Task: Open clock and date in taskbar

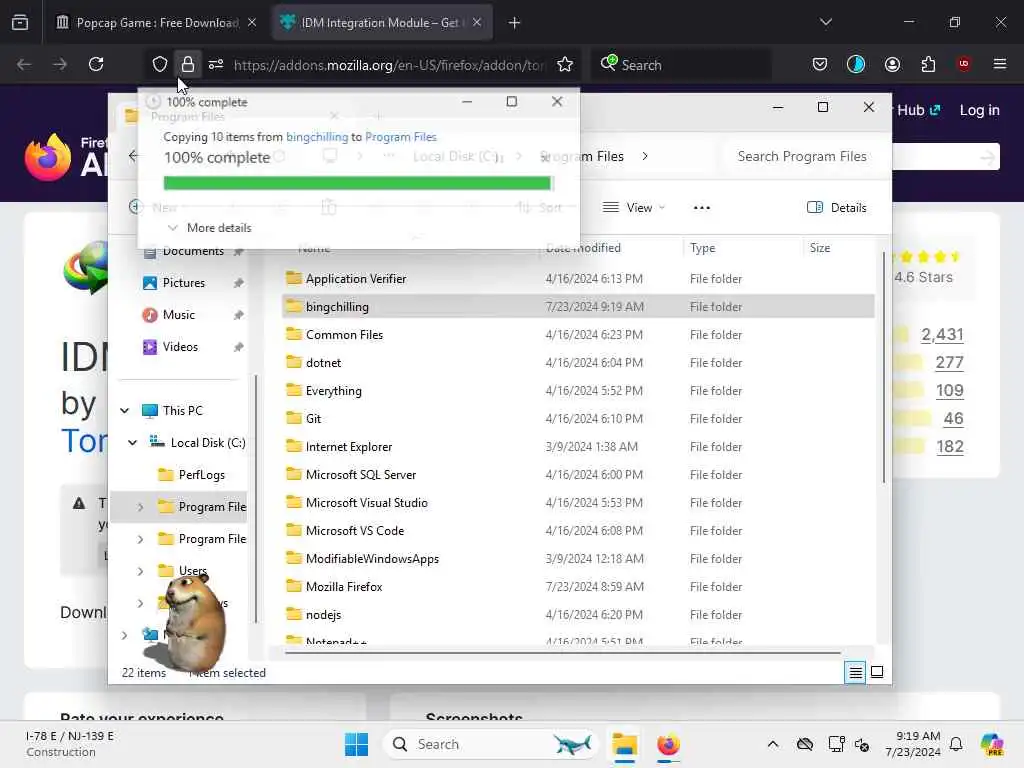Action: (x=913, y=744)
